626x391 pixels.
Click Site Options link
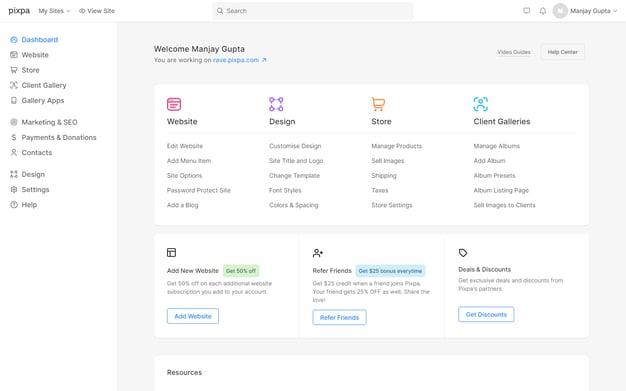click(x=184, y=176)
